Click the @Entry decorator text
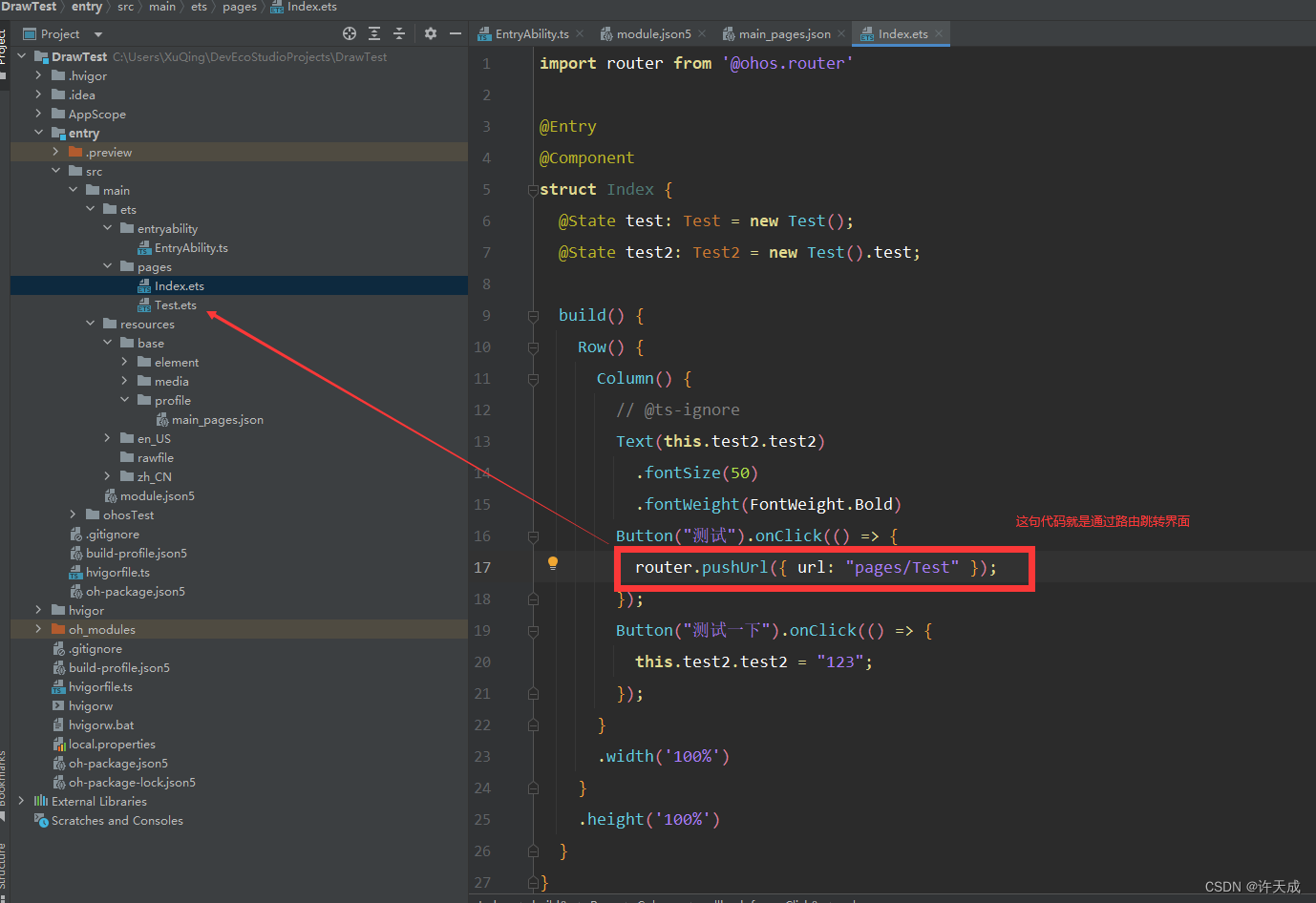The image size is (1316, 903). tap(567, 126)
